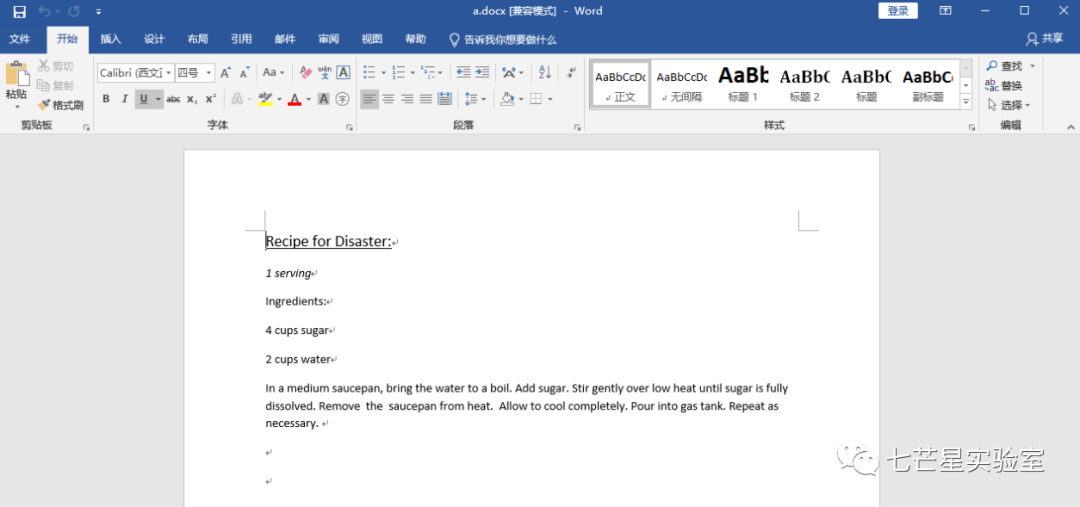Open the underline style dropdown arrow
The width and height of the screenshot is (1080, 507).
pos(158,99)
